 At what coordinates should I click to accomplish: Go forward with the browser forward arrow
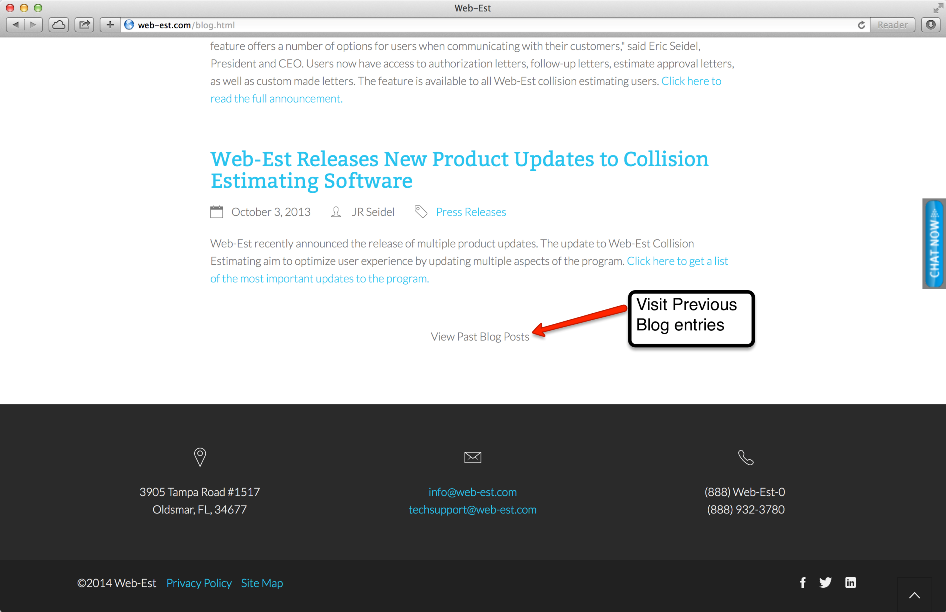point(33,25)
